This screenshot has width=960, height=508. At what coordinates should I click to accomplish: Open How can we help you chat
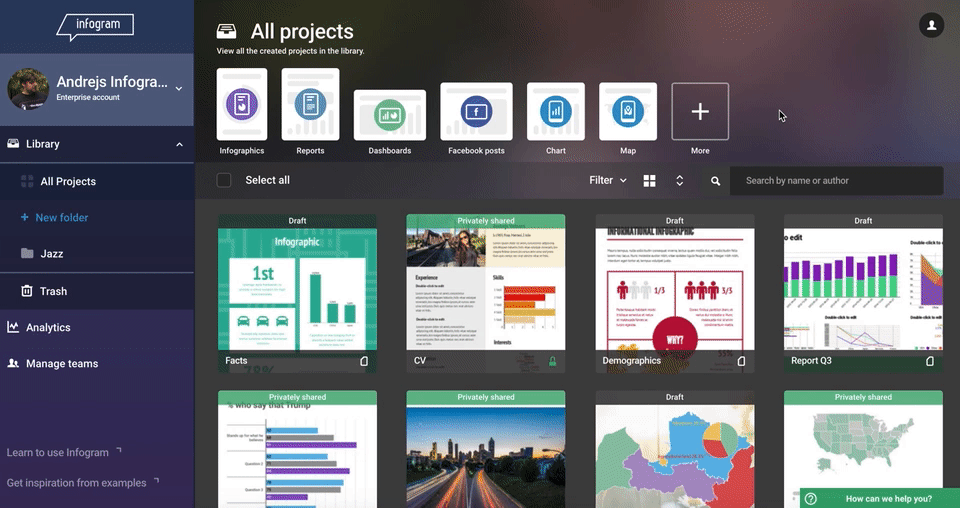(x=880, y=498)
